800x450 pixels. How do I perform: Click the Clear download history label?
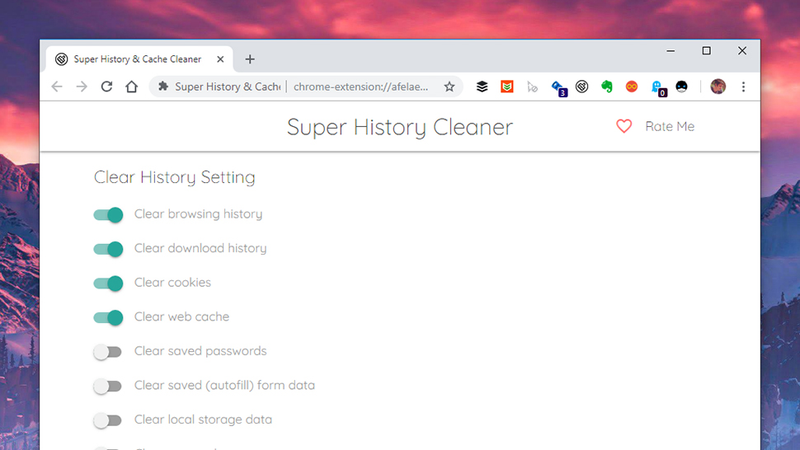pos(201,248)
